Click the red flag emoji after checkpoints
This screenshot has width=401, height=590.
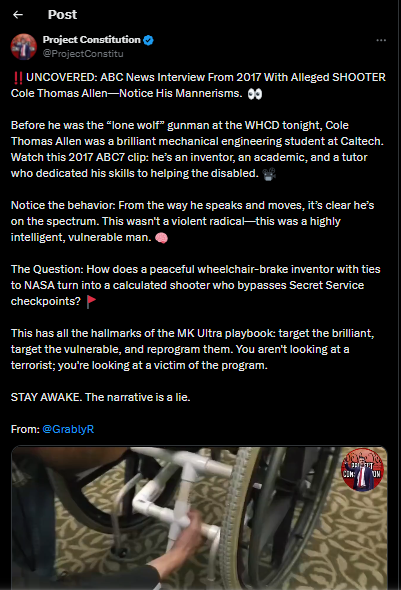click(x=91, y=302)
